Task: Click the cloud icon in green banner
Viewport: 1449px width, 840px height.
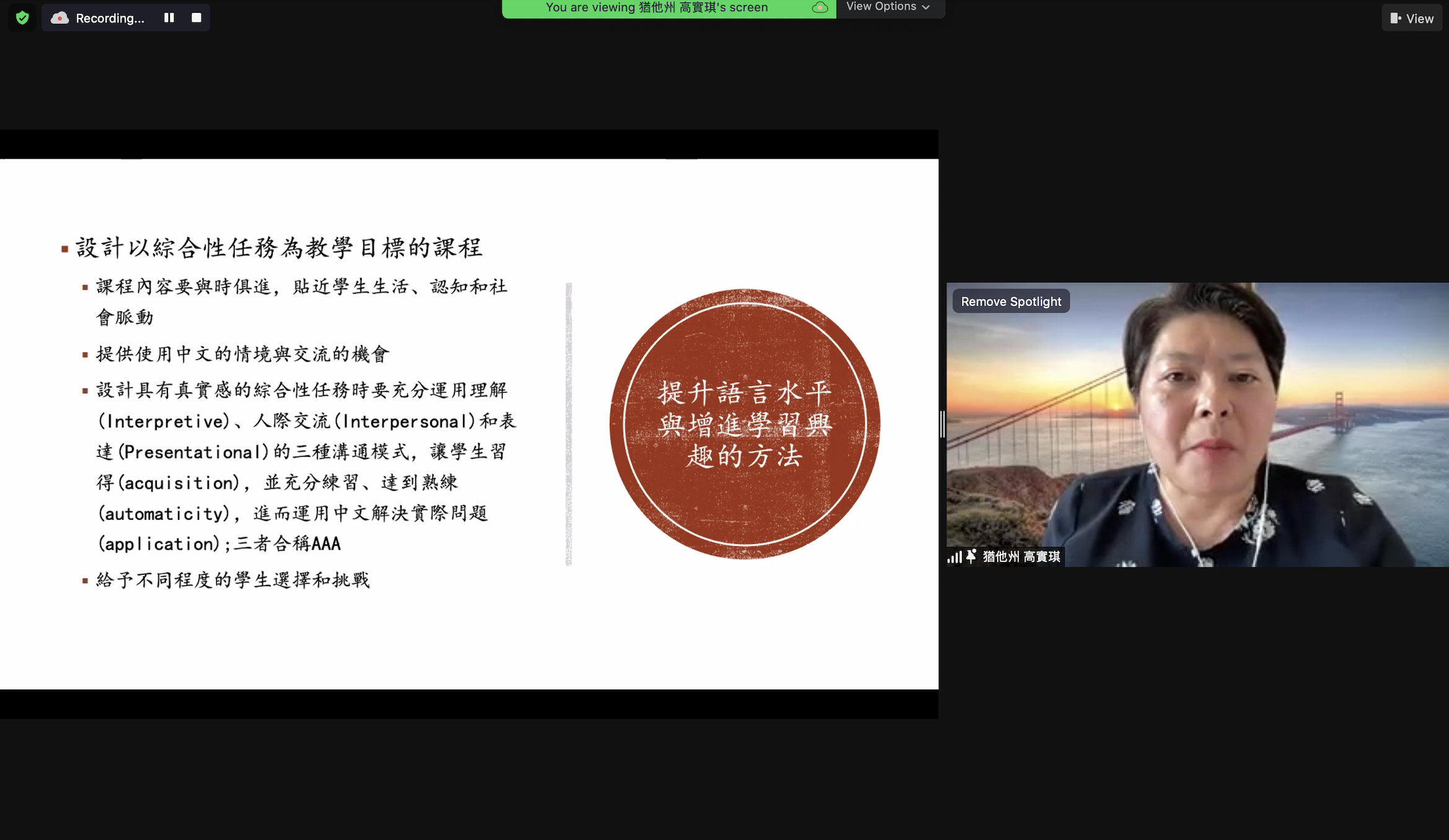Action: pos(819,7)
